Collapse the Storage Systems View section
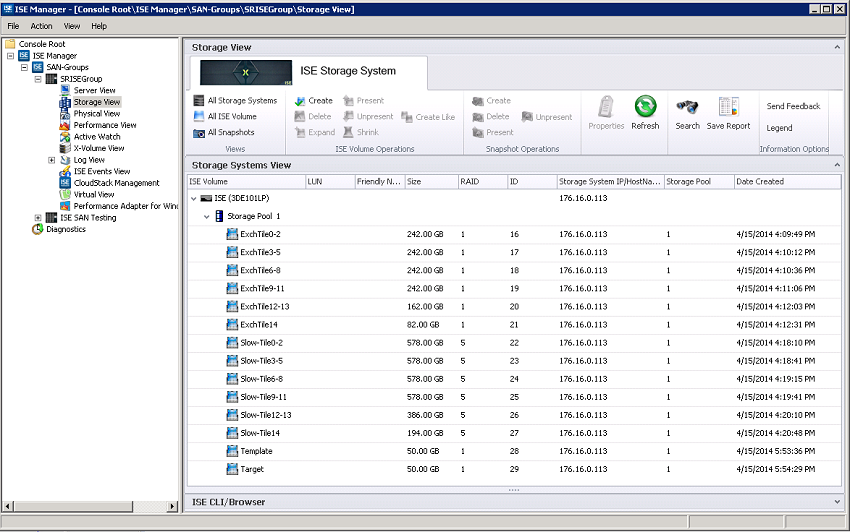The width and height of the screenshot is (850, 532). coord(837,165)
